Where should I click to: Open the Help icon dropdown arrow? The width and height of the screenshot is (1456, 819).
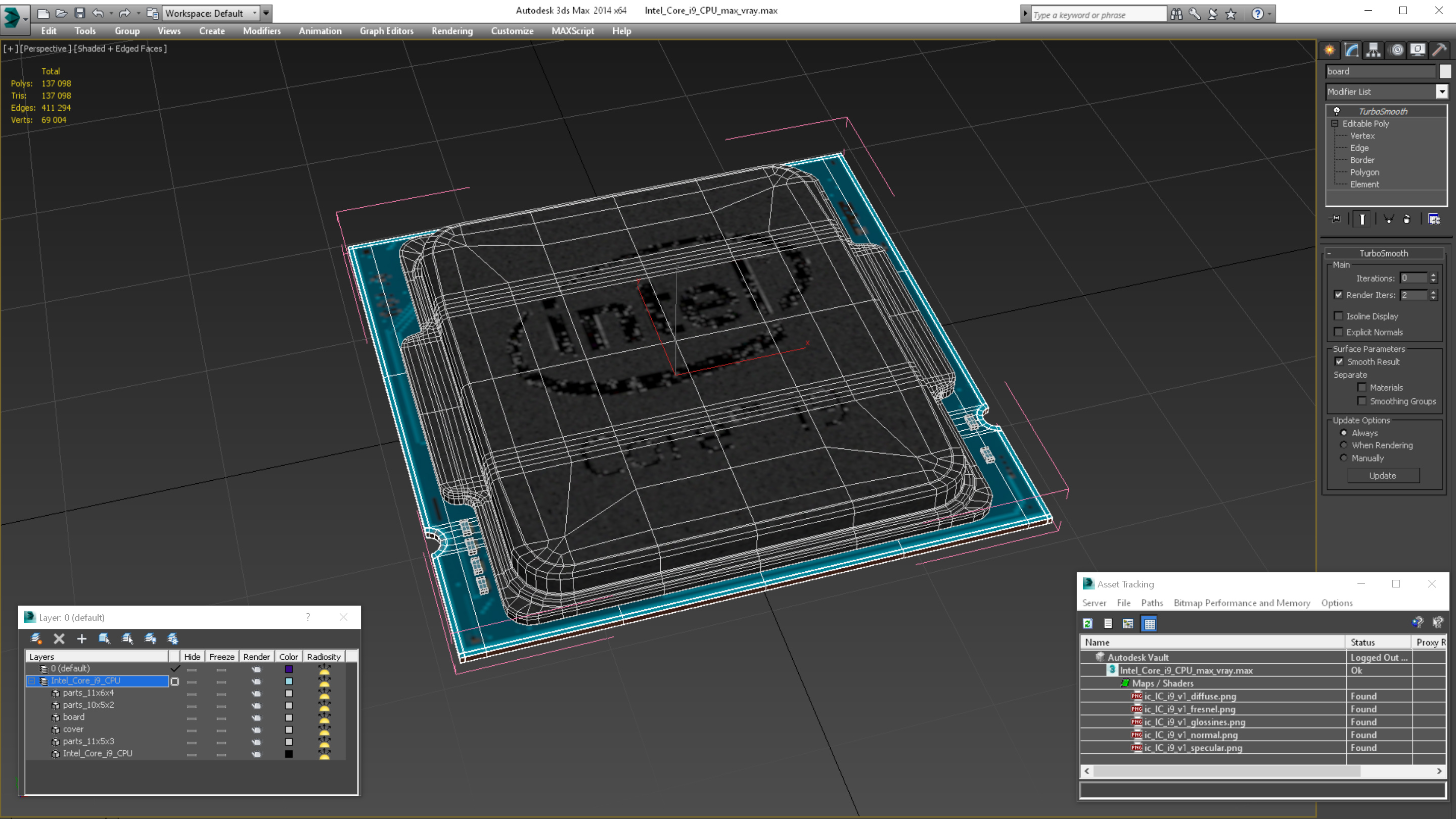pyautogui.click(x=1269, y=14)
